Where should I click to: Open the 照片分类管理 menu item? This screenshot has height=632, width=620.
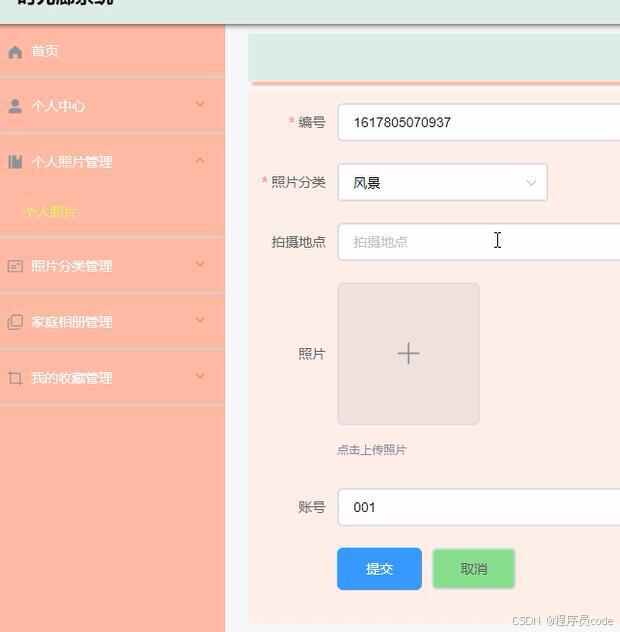pyautogui.click(x=112, y=266)
